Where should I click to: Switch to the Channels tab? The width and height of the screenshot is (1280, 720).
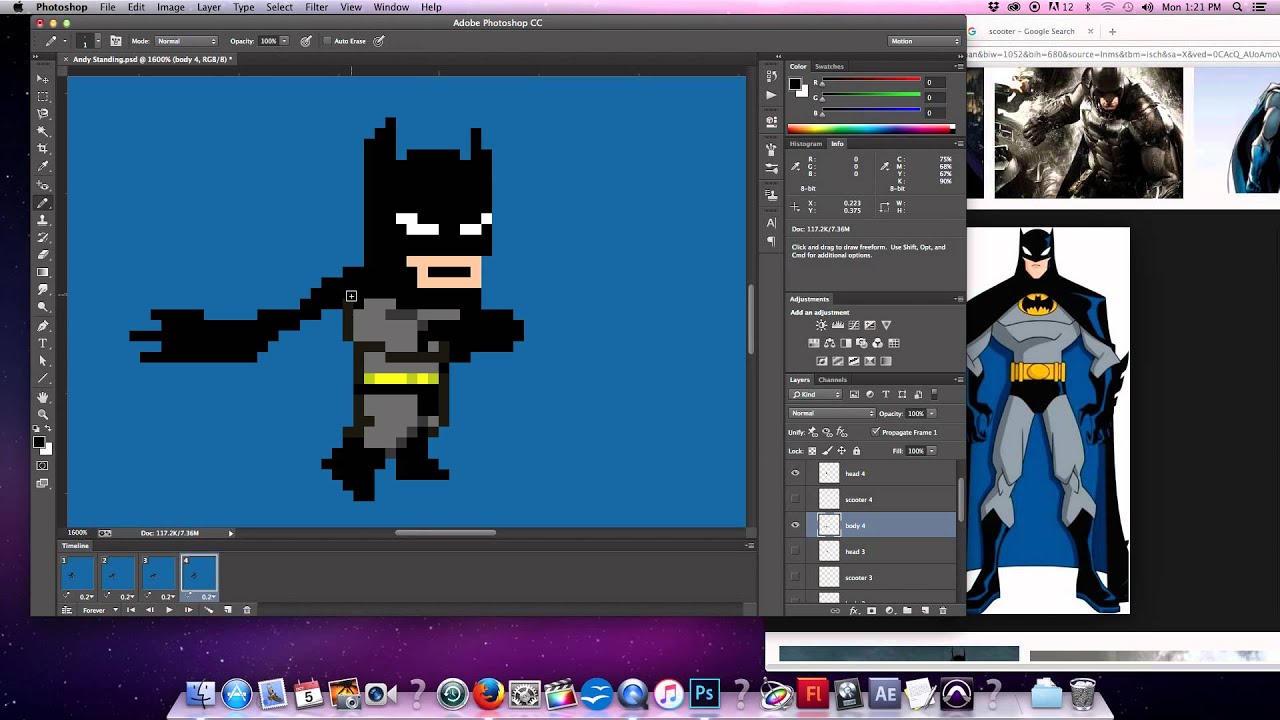click(x=833, y=380)
